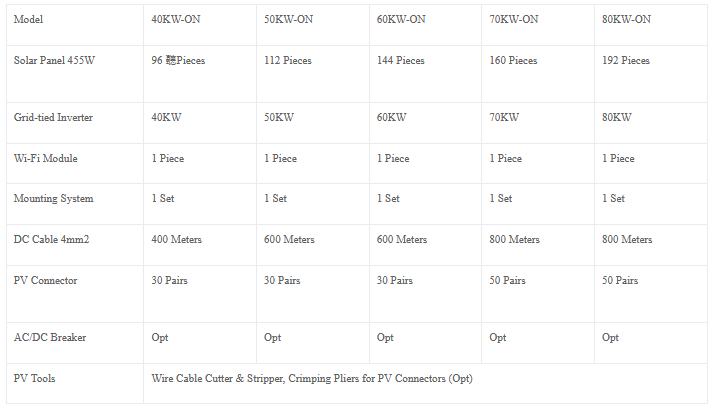Click the 50KW-ON model heading
This screenshot has width=715, height=413.
click(x=289, y=20)
